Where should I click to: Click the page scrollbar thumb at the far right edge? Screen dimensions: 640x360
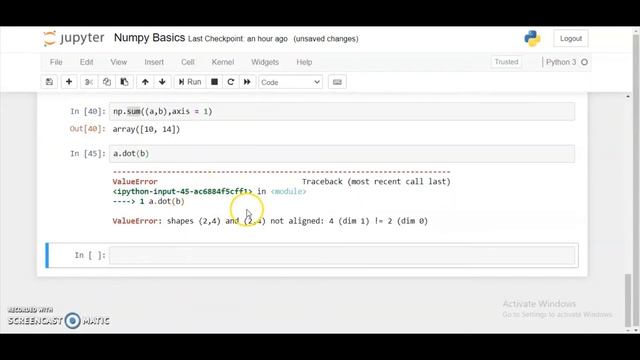point(636,180)
